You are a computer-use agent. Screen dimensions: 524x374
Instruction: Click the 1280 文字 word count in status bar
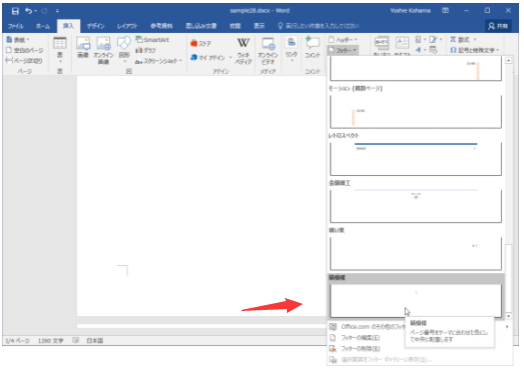click(x=50, y=341)
